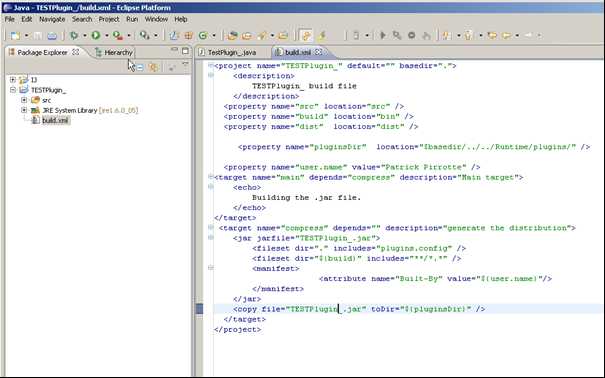Switch to TestPlugin_.java editor tab

tap(232, 52)
